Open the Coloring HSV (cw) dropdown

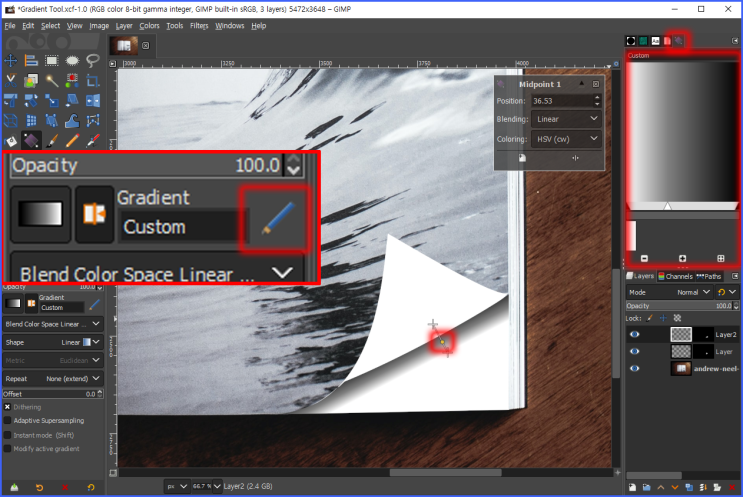tap(567, 138)
